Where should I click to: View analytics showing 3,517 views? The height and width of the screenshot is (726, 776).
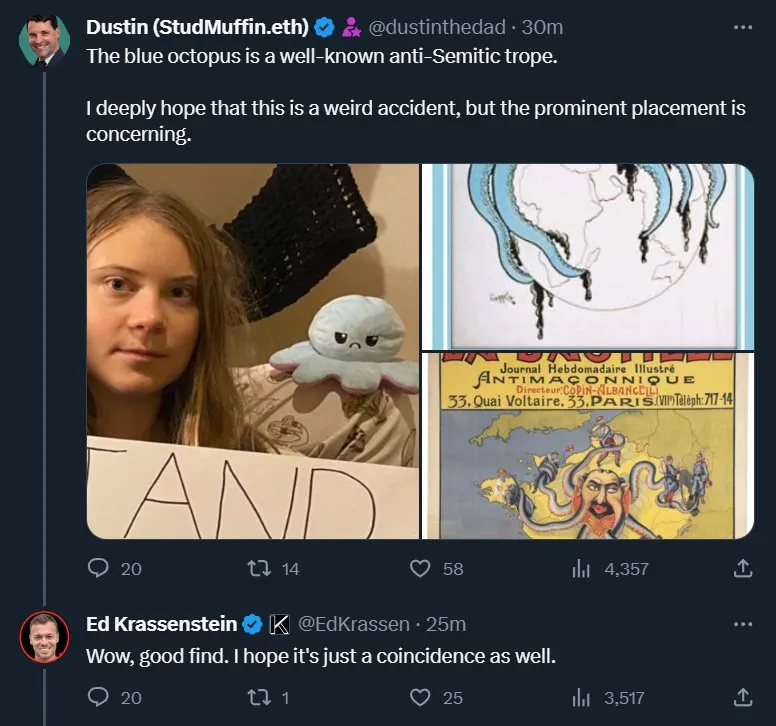581,697
